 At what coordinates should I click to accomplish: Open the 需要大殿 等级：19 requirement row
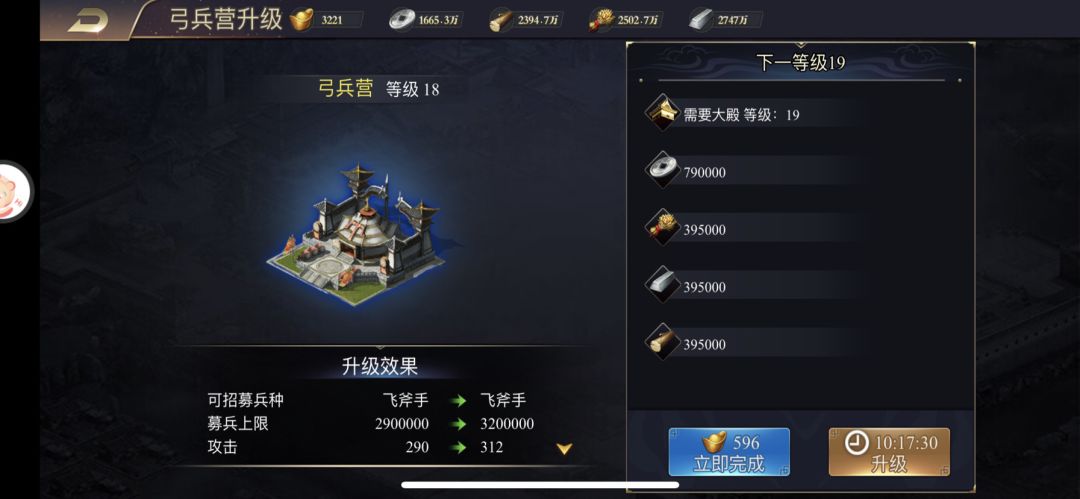(x=751, y=114)
